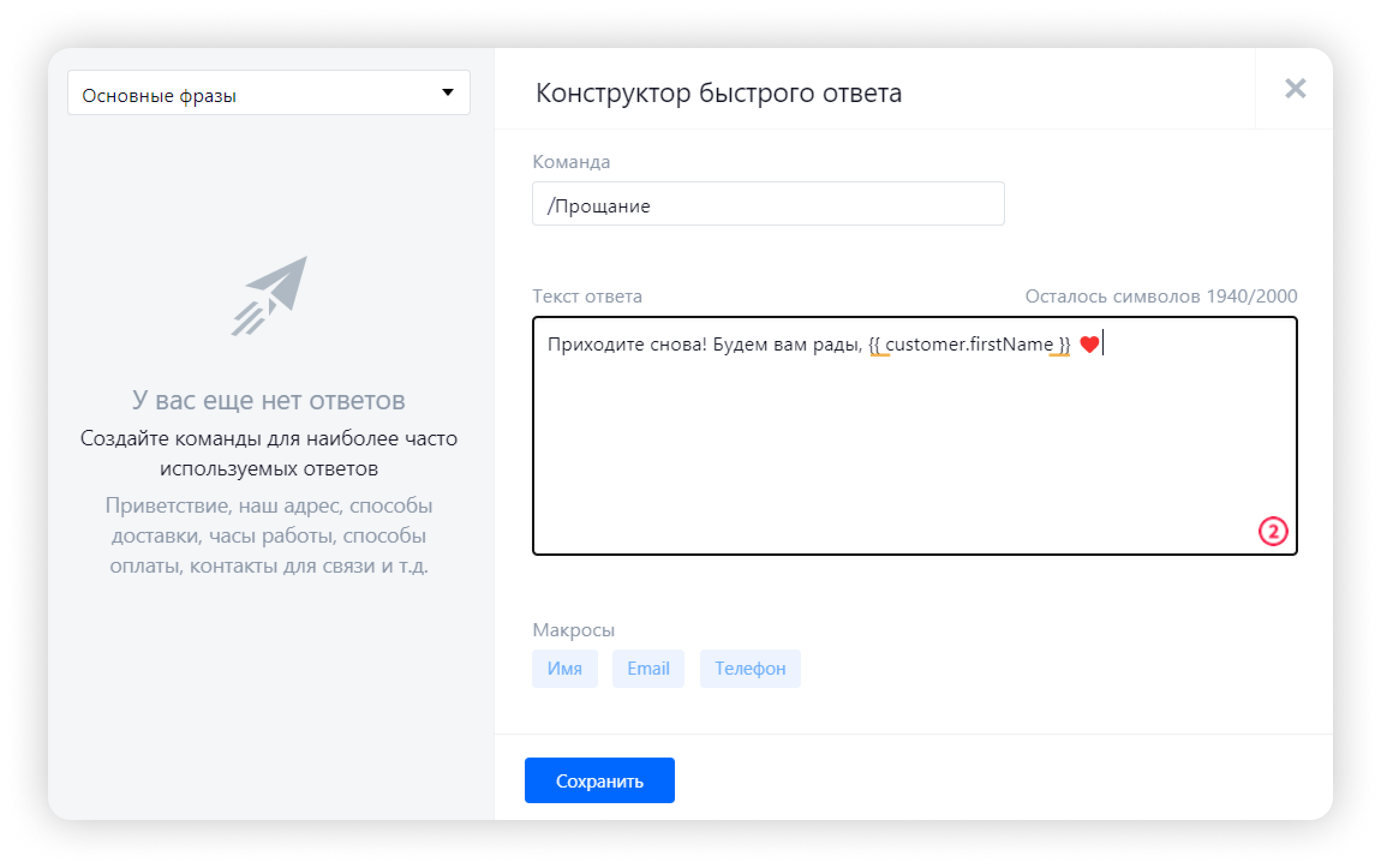Click the Сохранить save button

[x=600, y=781]
